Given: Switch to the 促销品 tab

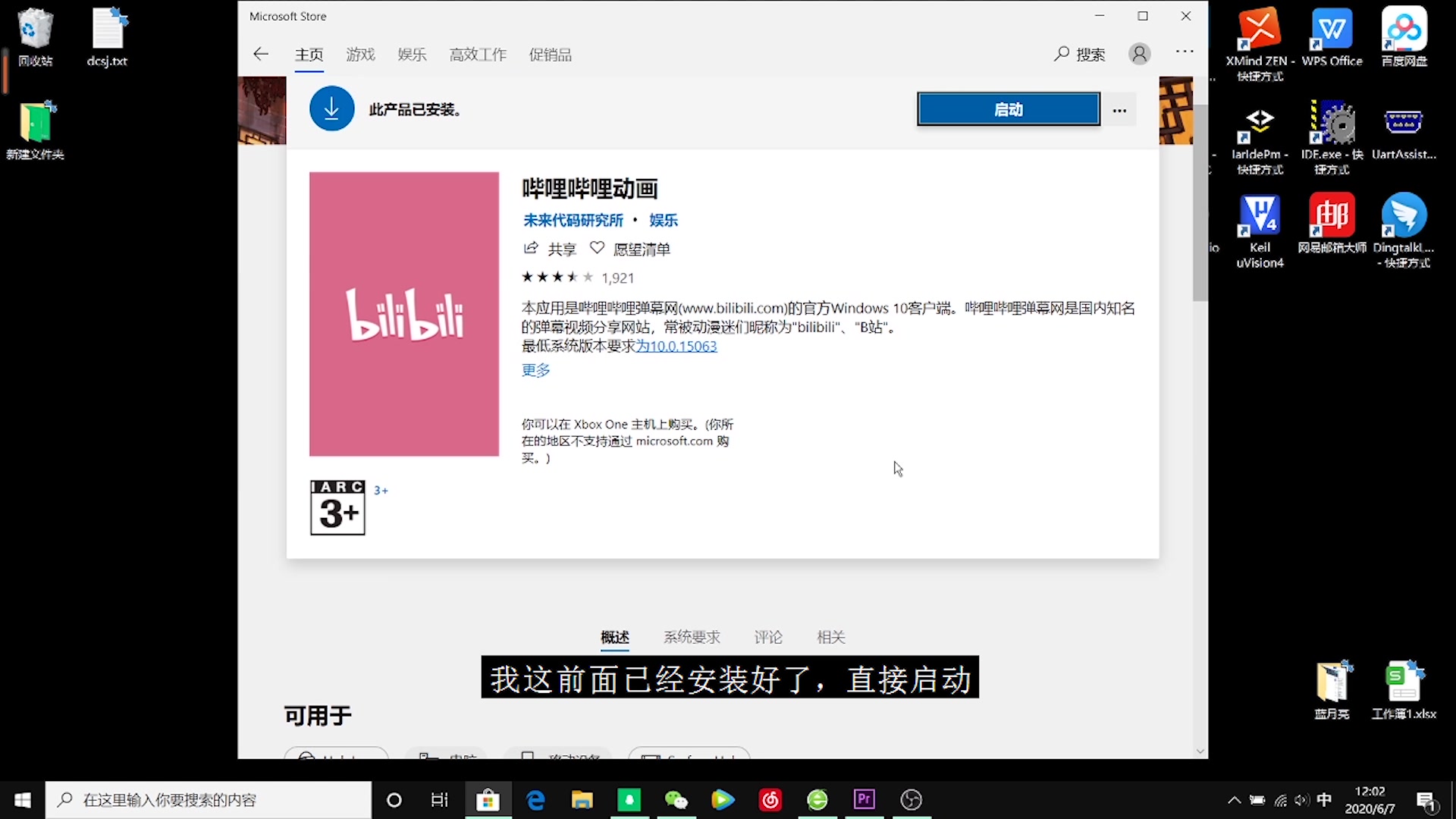Looking at the screenshot, I should [x=551, y=55].
